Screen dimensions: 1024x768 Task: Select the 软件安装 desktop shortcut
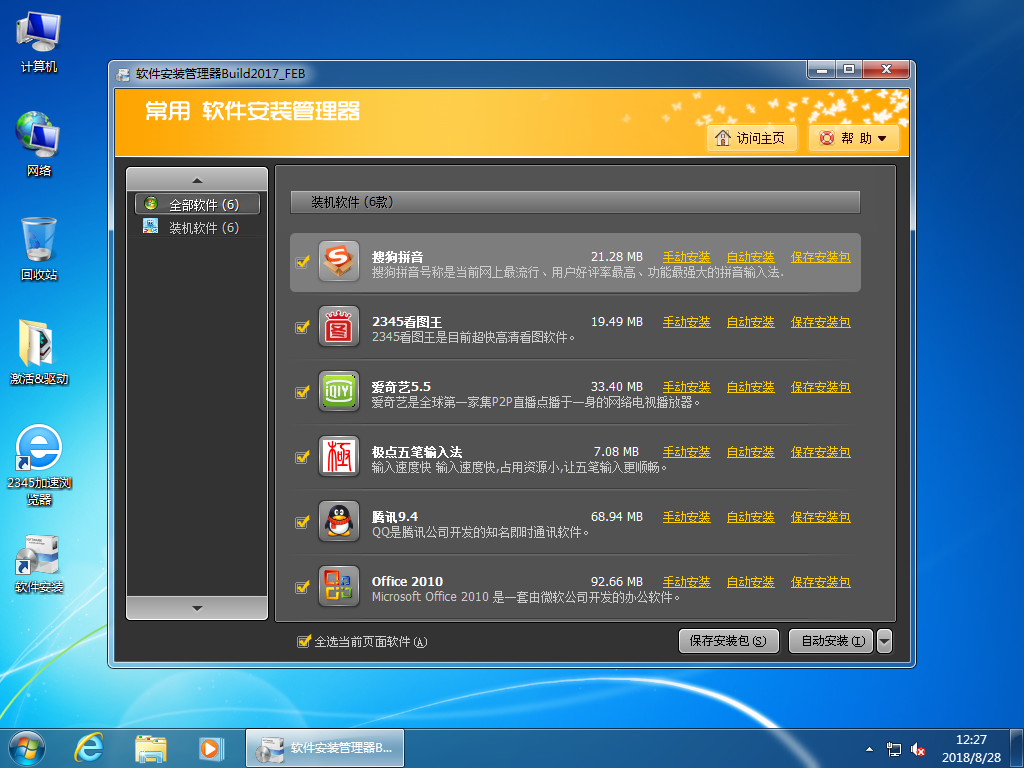tap(39, 564)
